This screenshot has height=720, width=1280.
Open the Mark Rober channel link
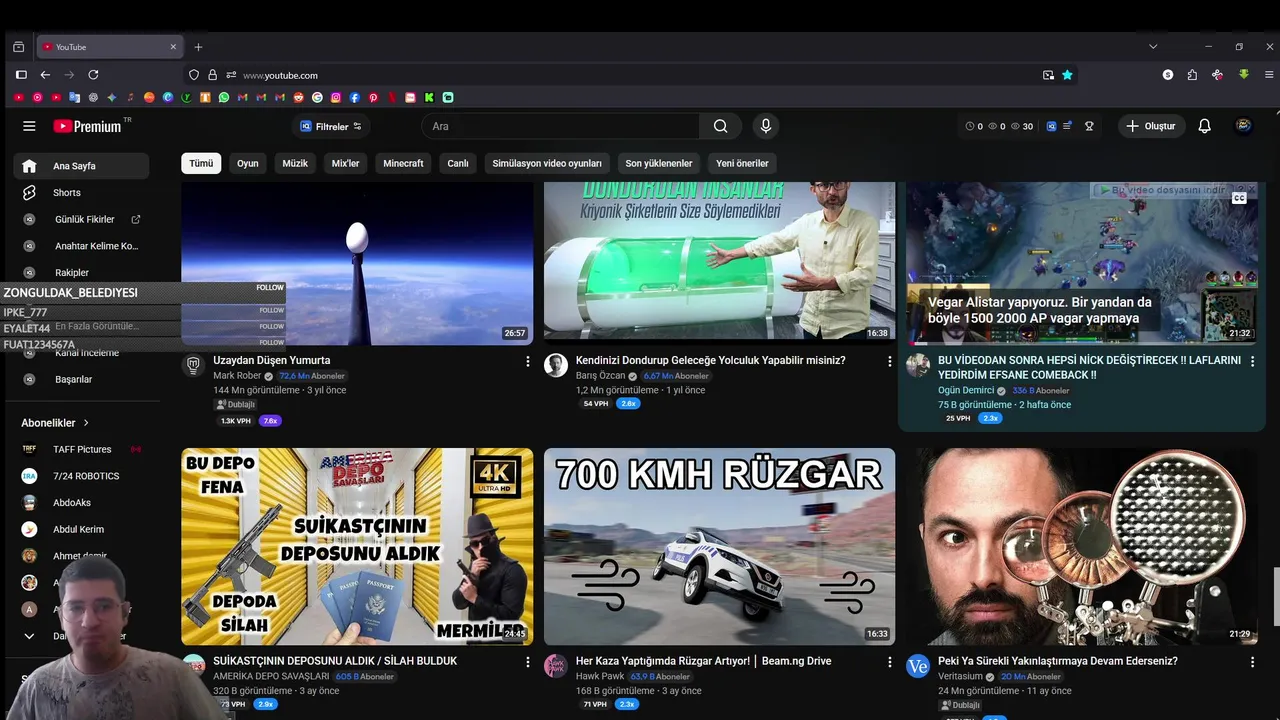[x=237, y=376]
